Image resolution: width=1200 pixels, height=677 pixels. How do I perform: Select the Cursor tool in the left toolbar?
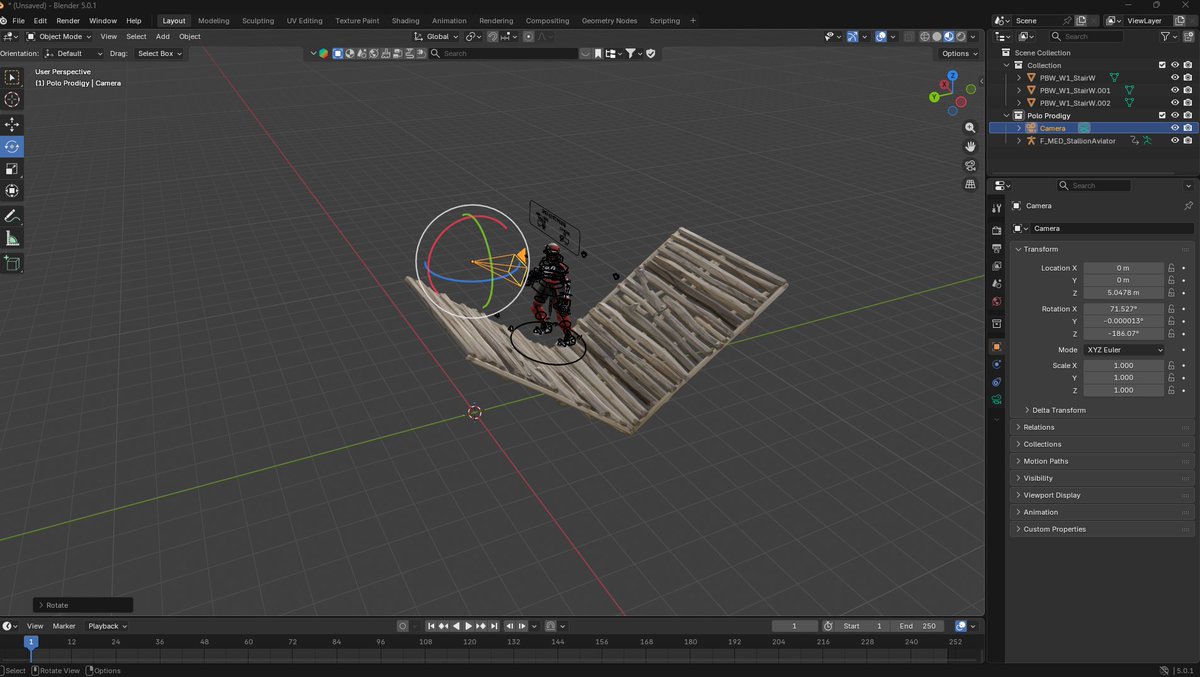pos(12,99)
